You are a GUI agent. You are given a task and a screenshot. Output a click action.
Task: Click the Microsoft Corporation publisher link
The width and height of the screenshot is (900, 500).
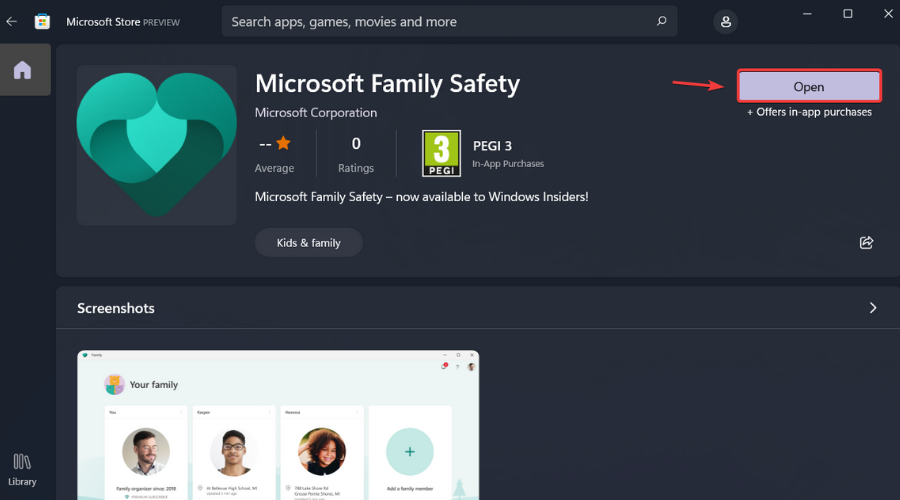coord(316,113)
